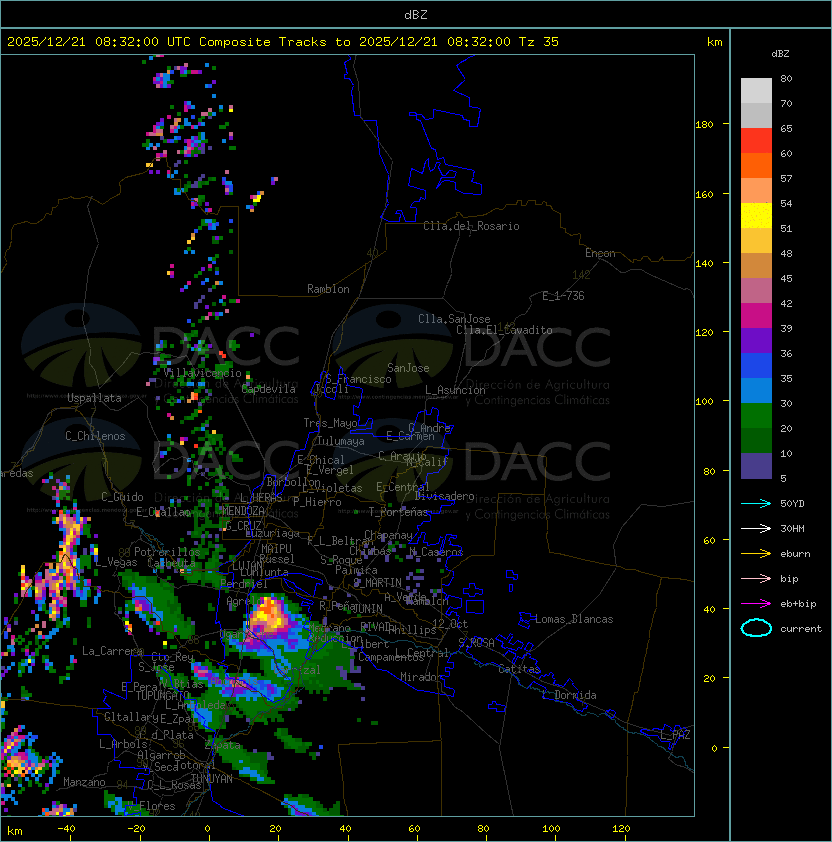Click the TUNUYAN map label
Screen dimensions: 832x842
tap(212, 779)
